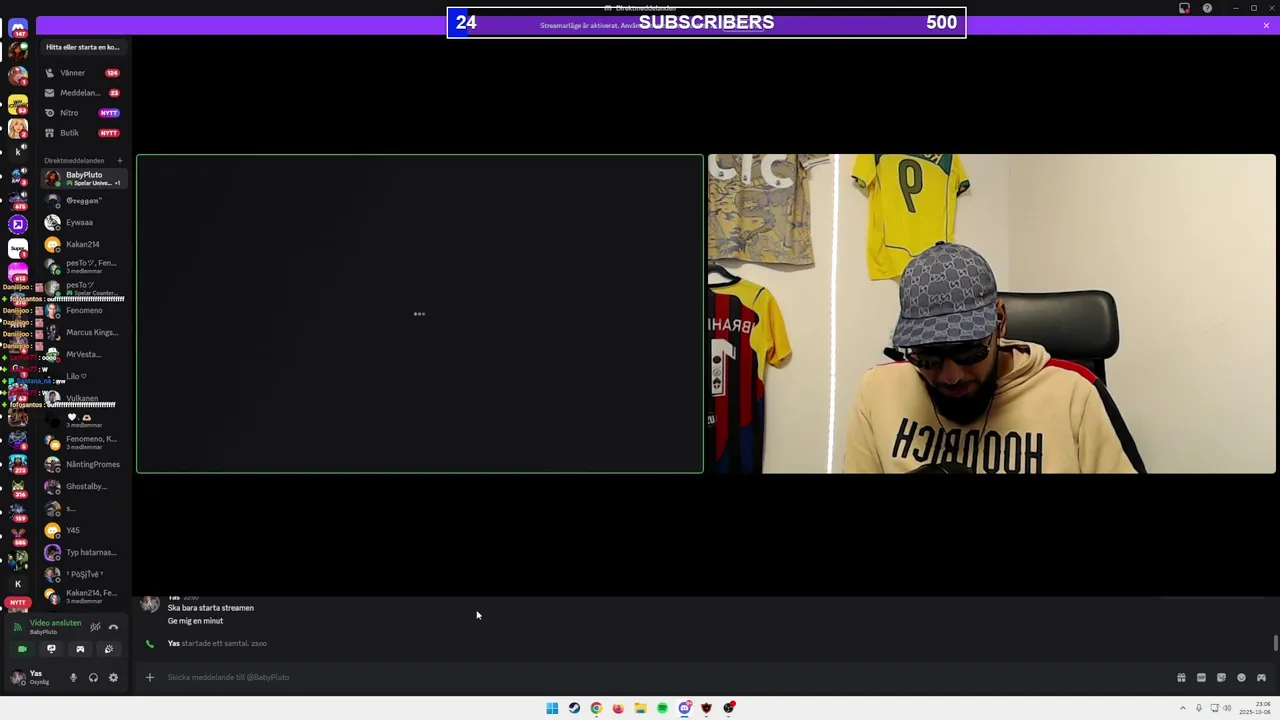Mute microphone in user panel

73,678
